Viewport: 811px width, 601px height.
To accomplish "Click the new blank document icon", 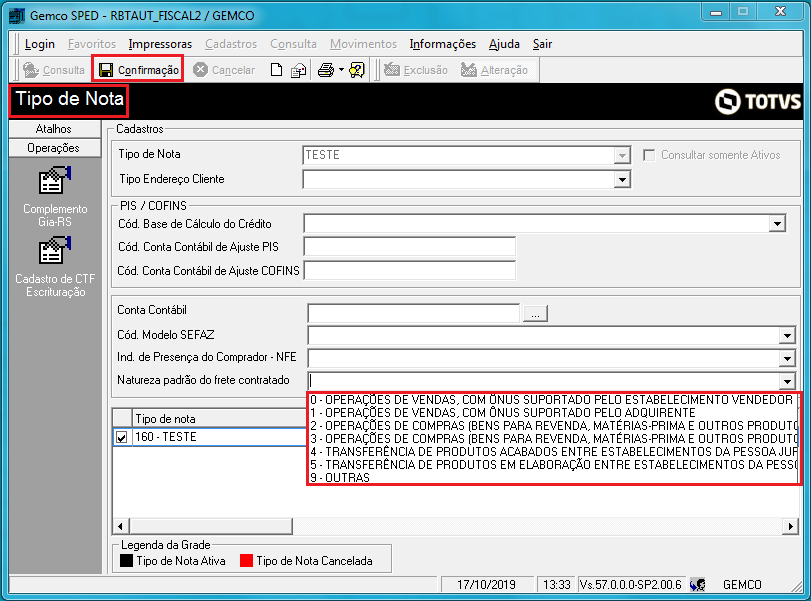I will click(x=277, y=70).
